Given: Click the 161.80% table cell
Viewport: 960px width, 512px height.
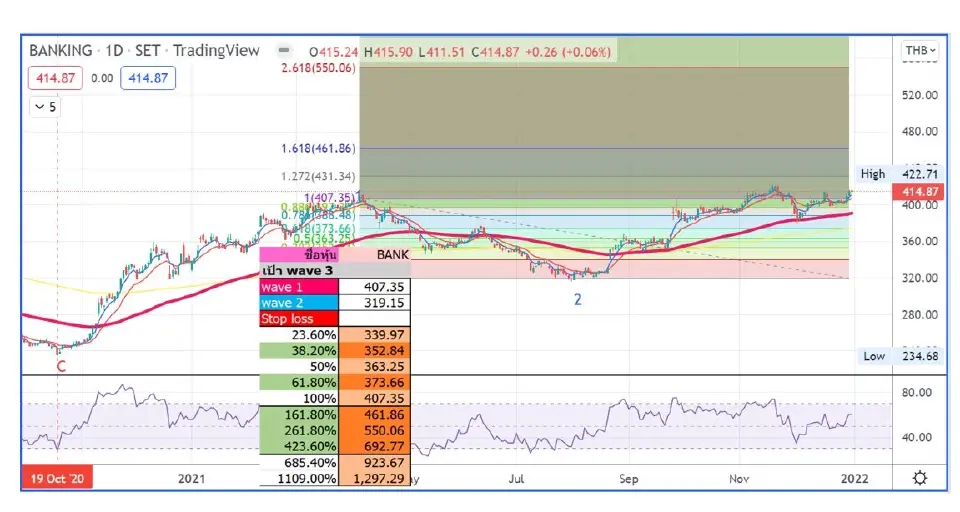Looking at the screenshot, I should 299,415.
